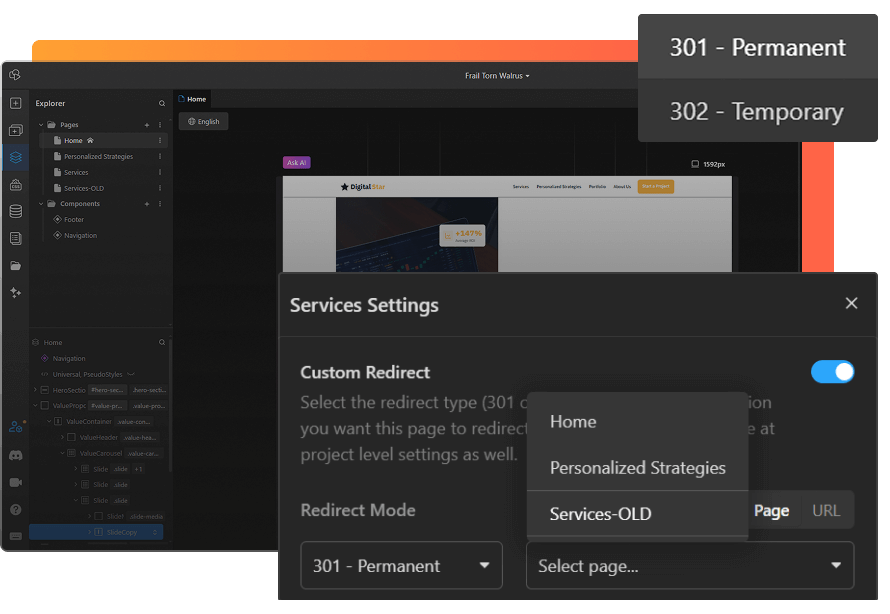Switch redirect target mode to Page

pyautogui.click(x=772, y=509)
